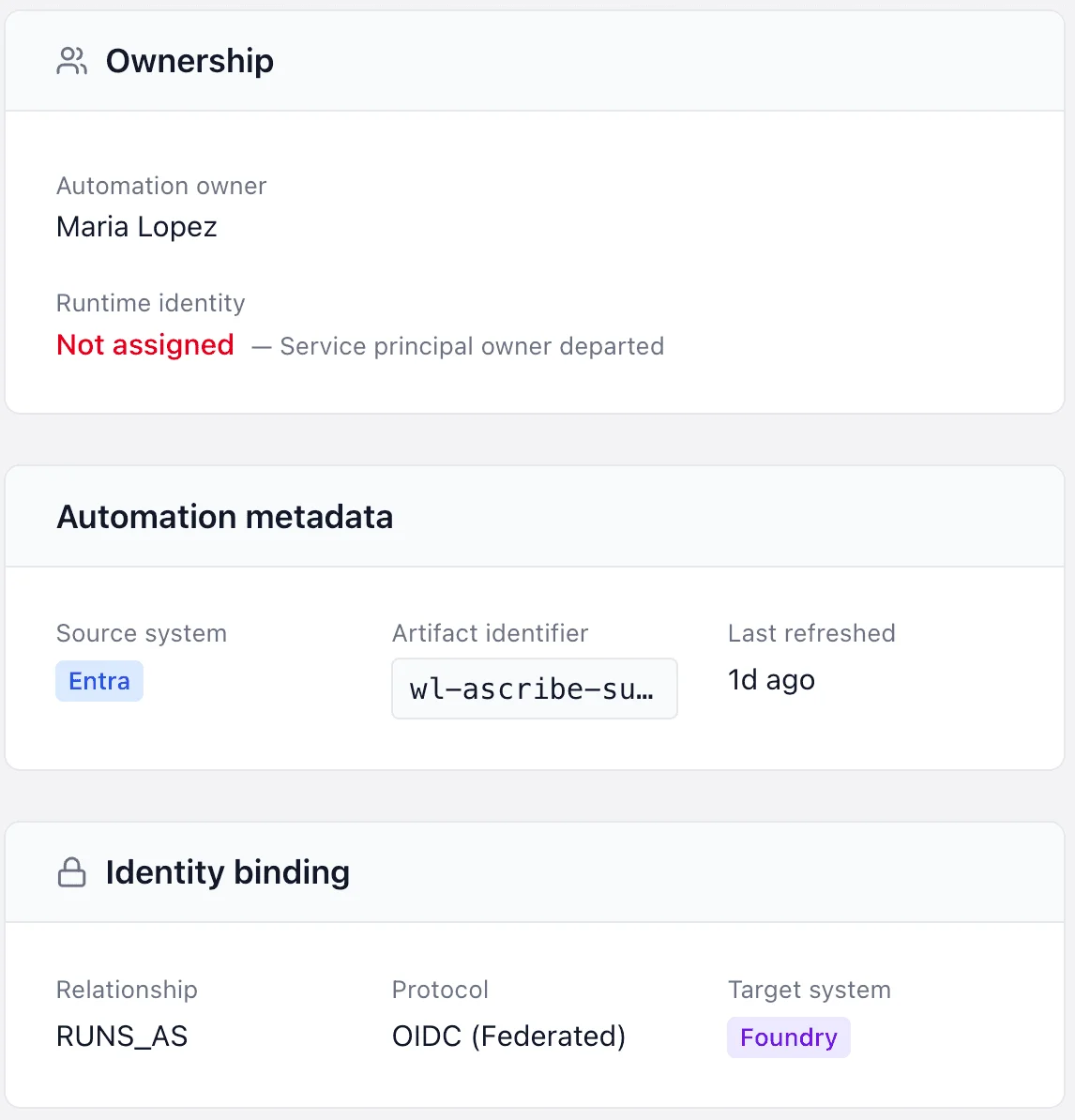Click the people icon beside Ownership

pyautogui.click(x=71, y=61)
